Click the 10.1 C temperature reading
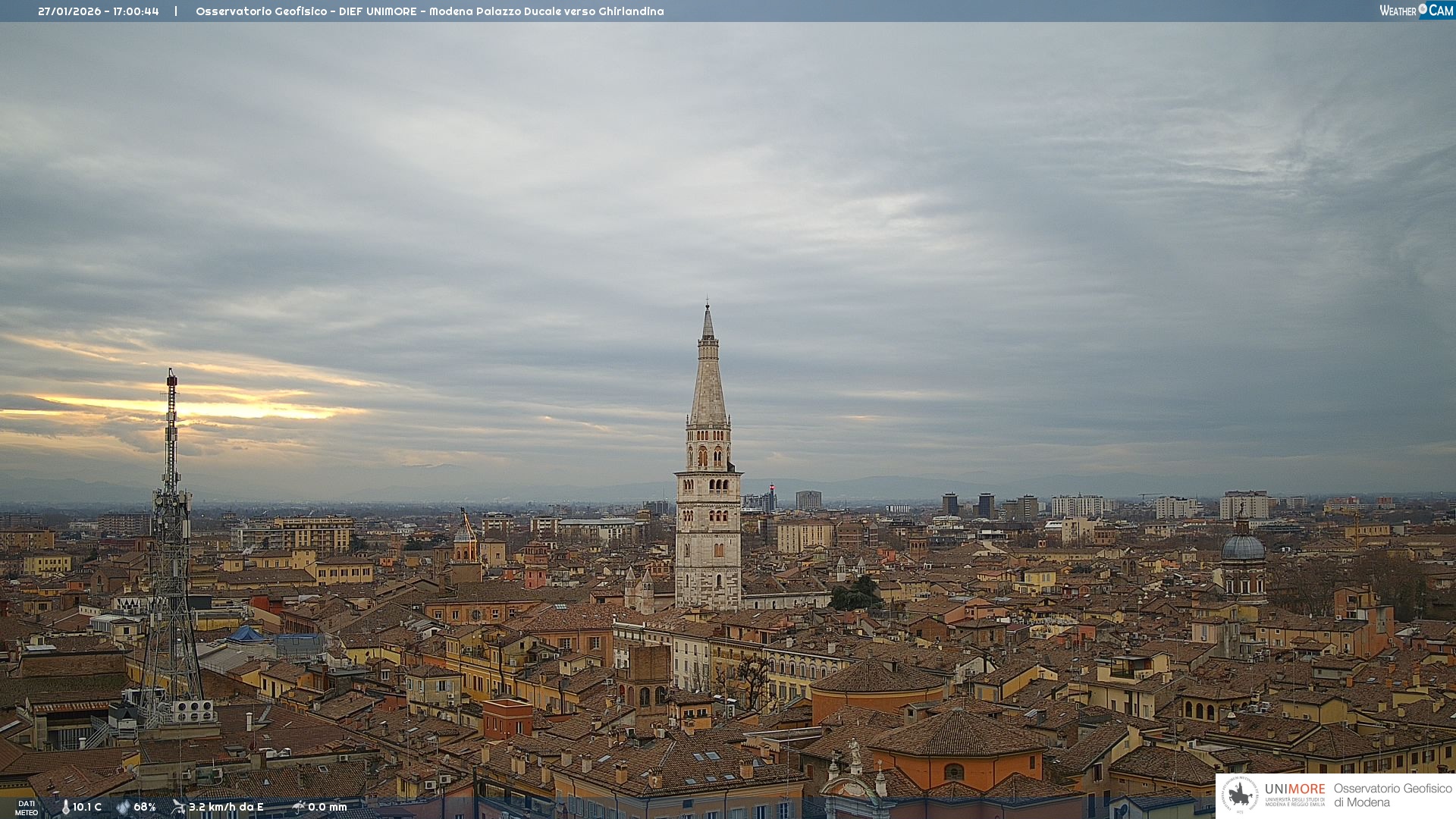Viewport: 1456px width, 819px height. tap(87, 807)
